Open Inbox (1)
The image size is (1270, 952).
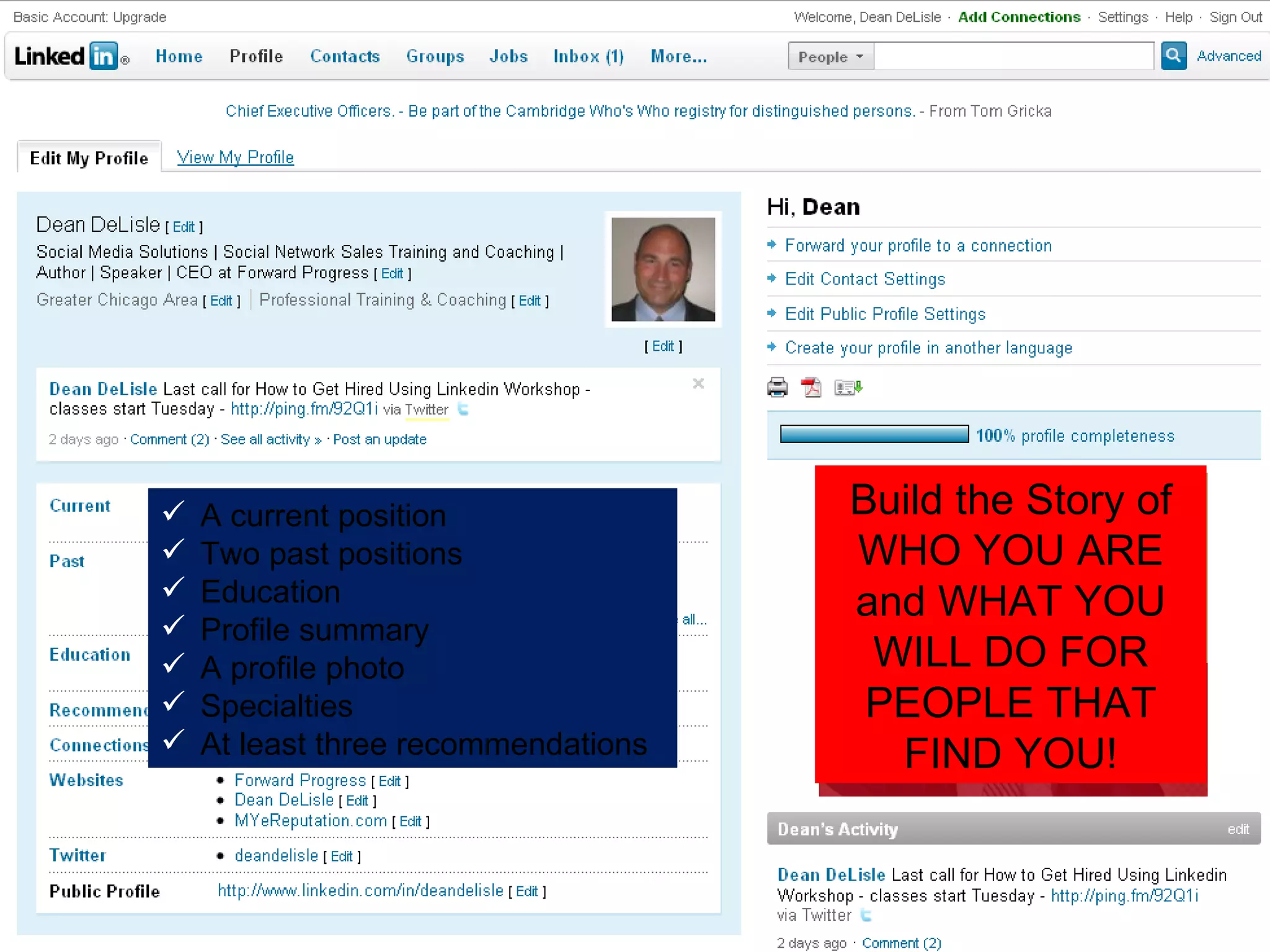click(588, 56)
